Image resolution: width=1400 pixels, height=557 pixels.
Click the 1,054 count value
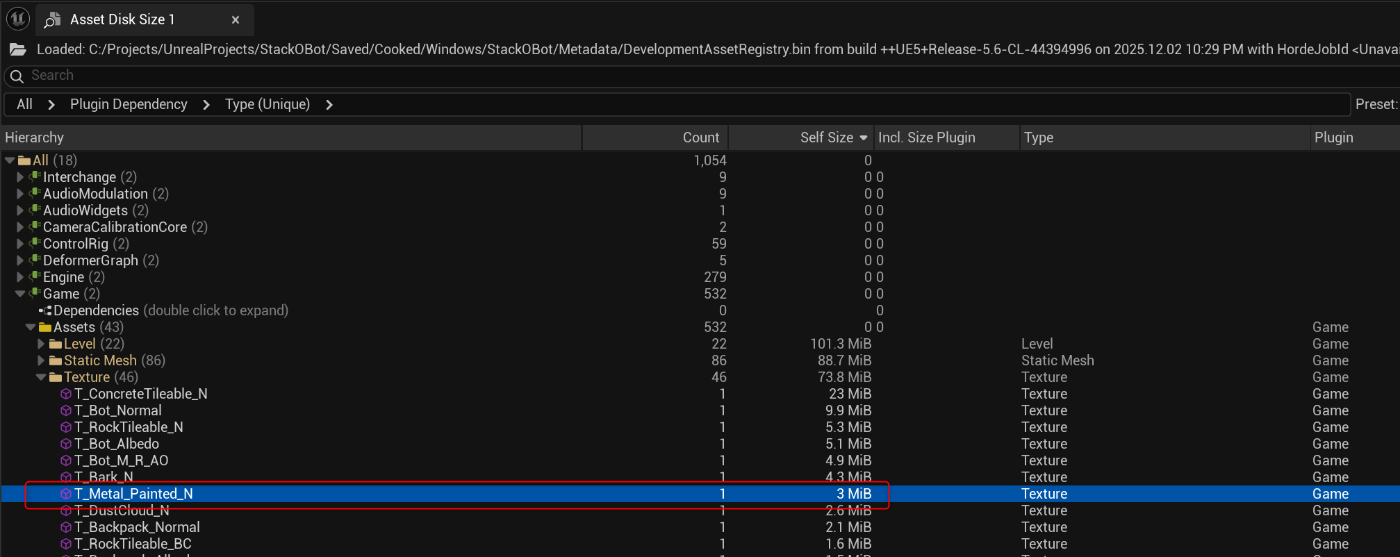(x=710, y=160)
